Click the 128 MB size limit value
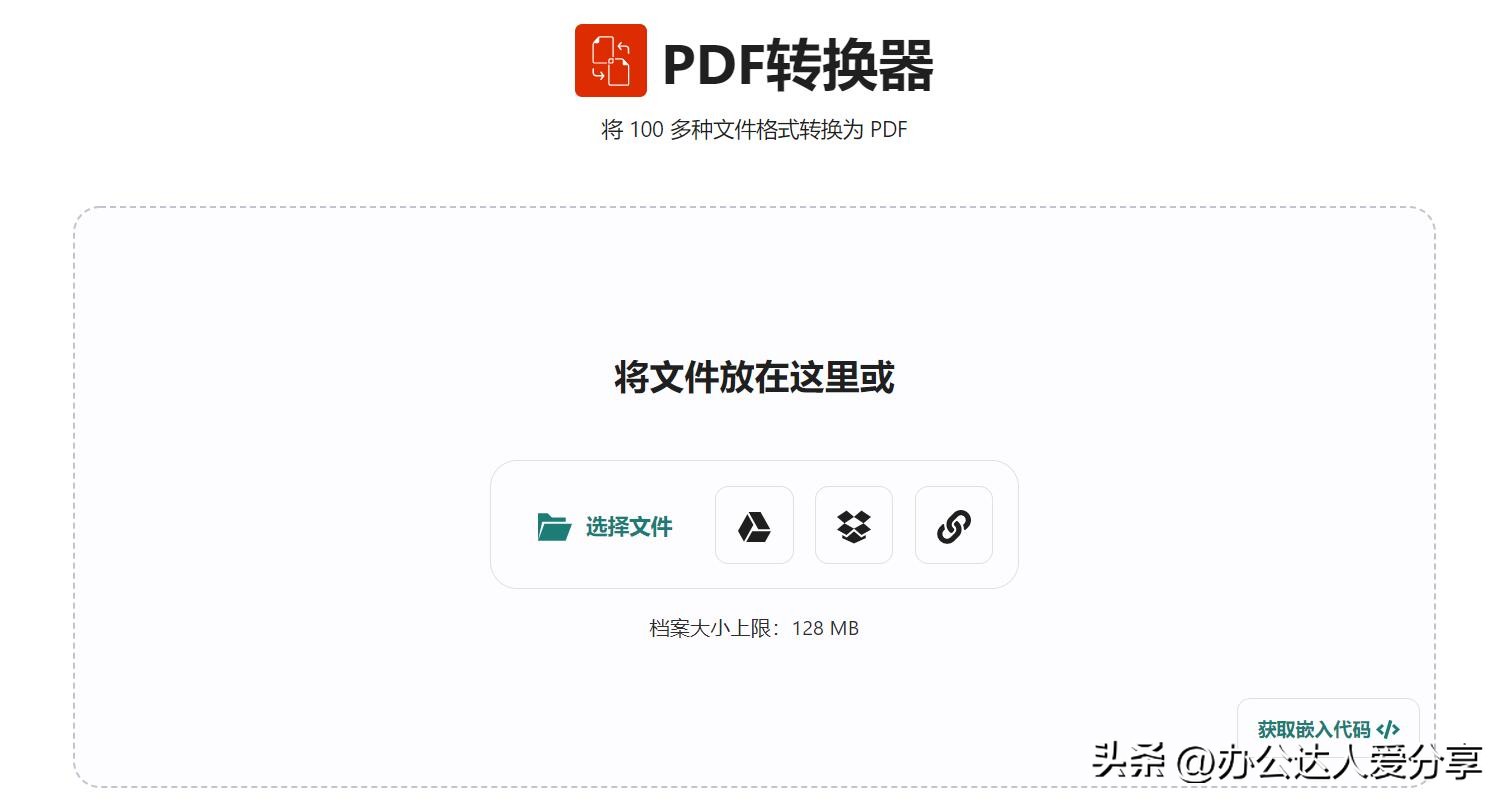 pos(825,629)
